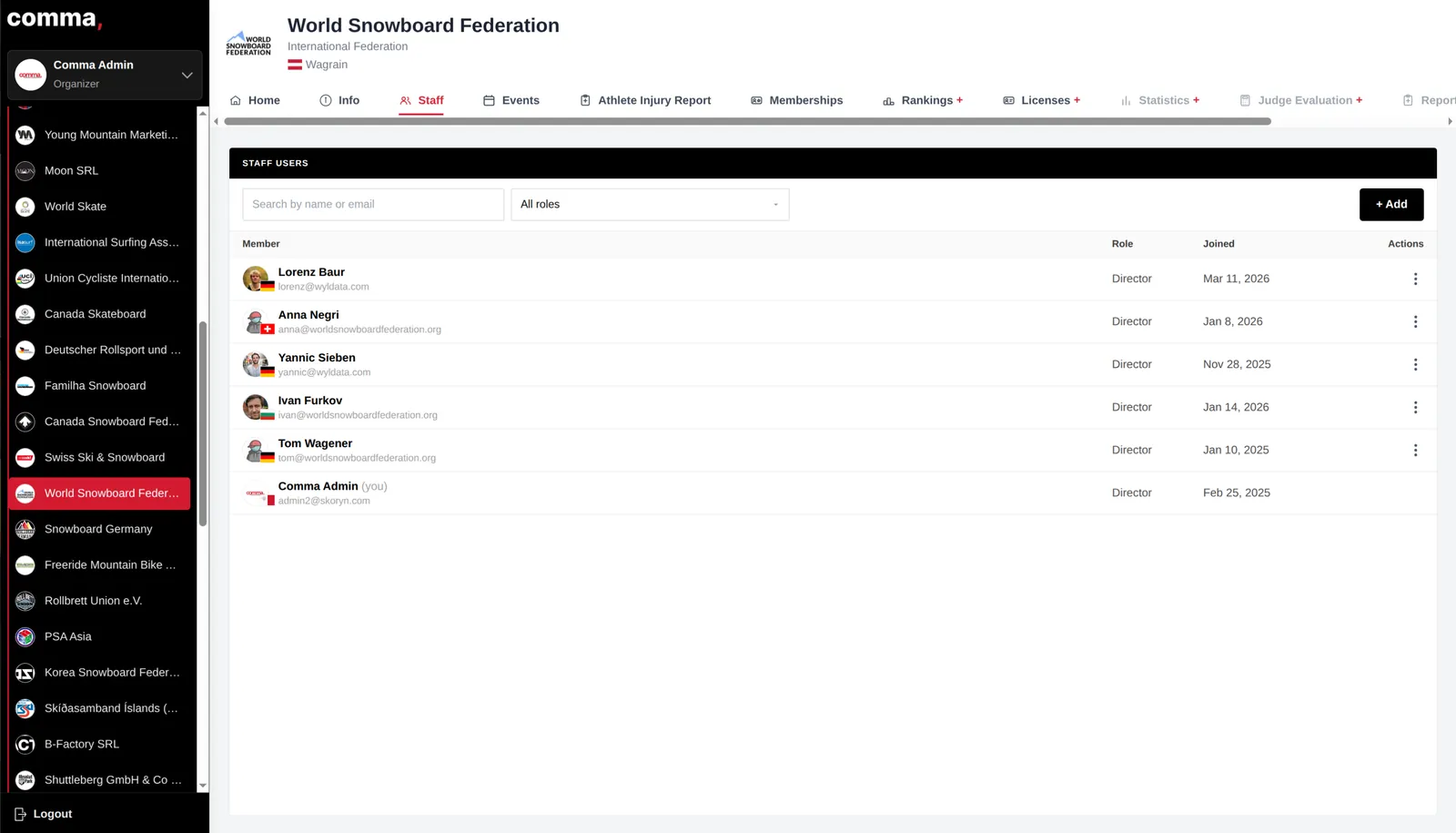Open actions menu for Anna Negri
Image resolution: width=1456 pixels, height=833 pixels.
[x=1415, y=321]
